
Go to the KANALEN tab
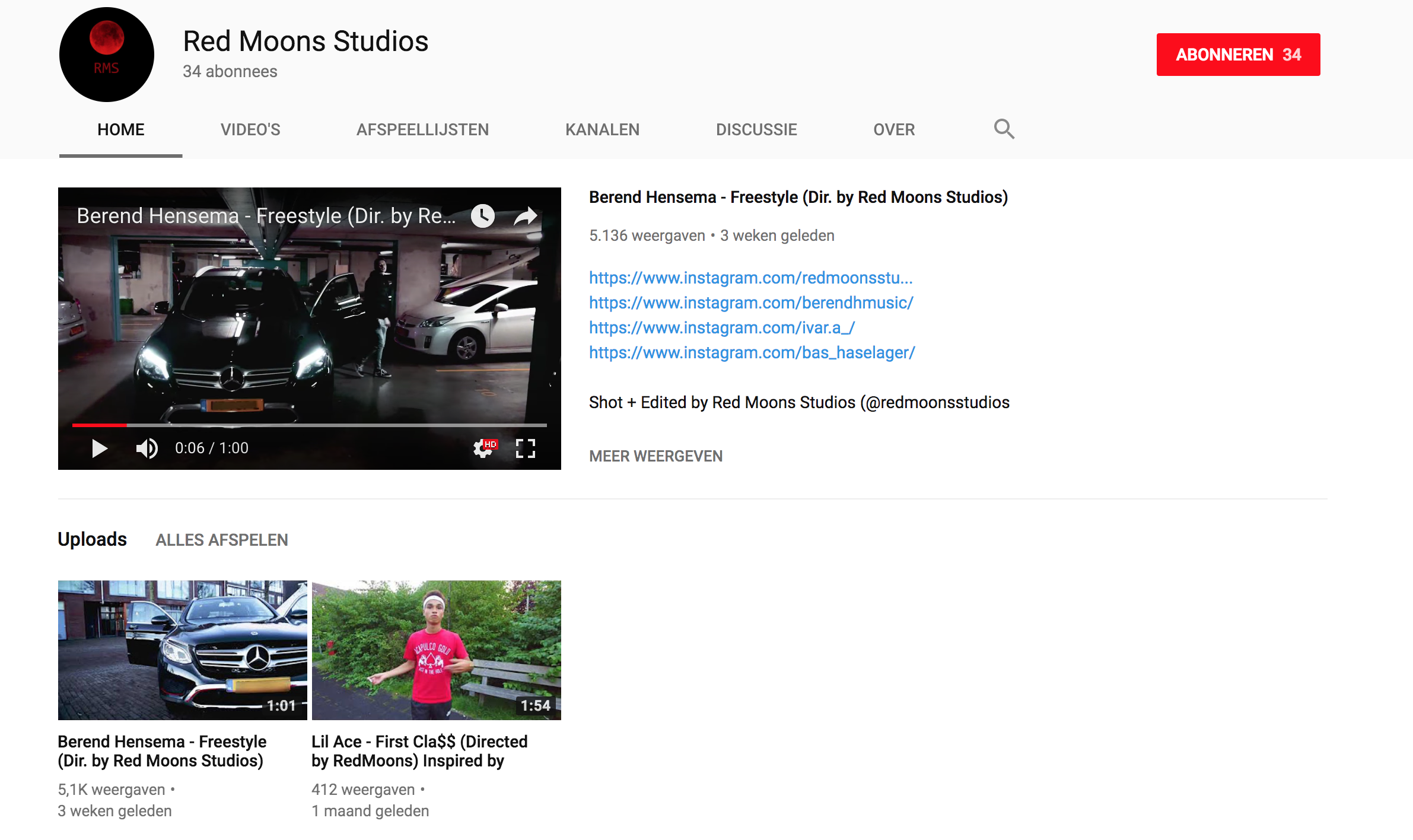coord(602,129)
